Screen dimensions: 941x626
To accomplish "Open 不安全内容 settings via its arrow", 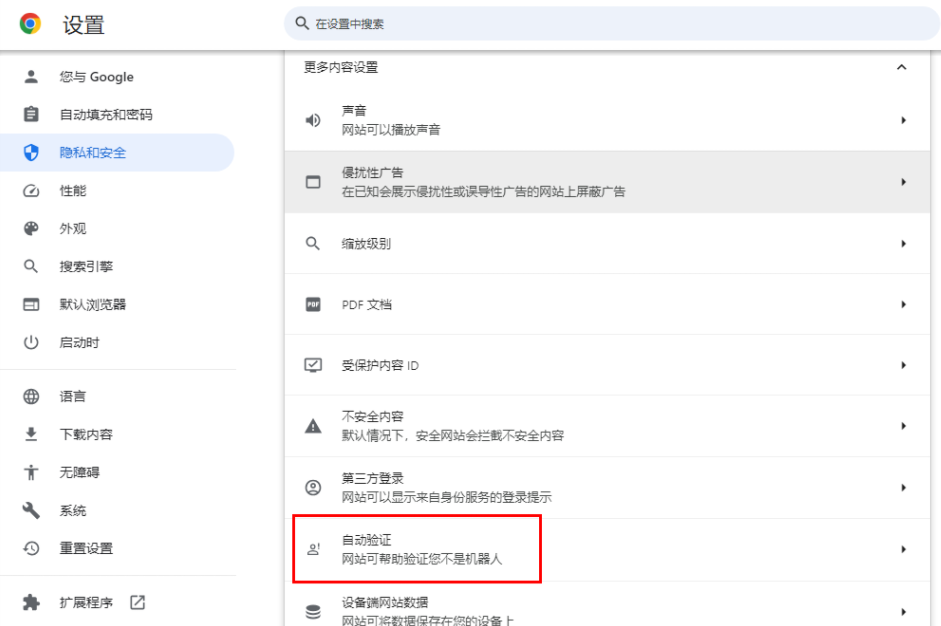I will point(903,426).
